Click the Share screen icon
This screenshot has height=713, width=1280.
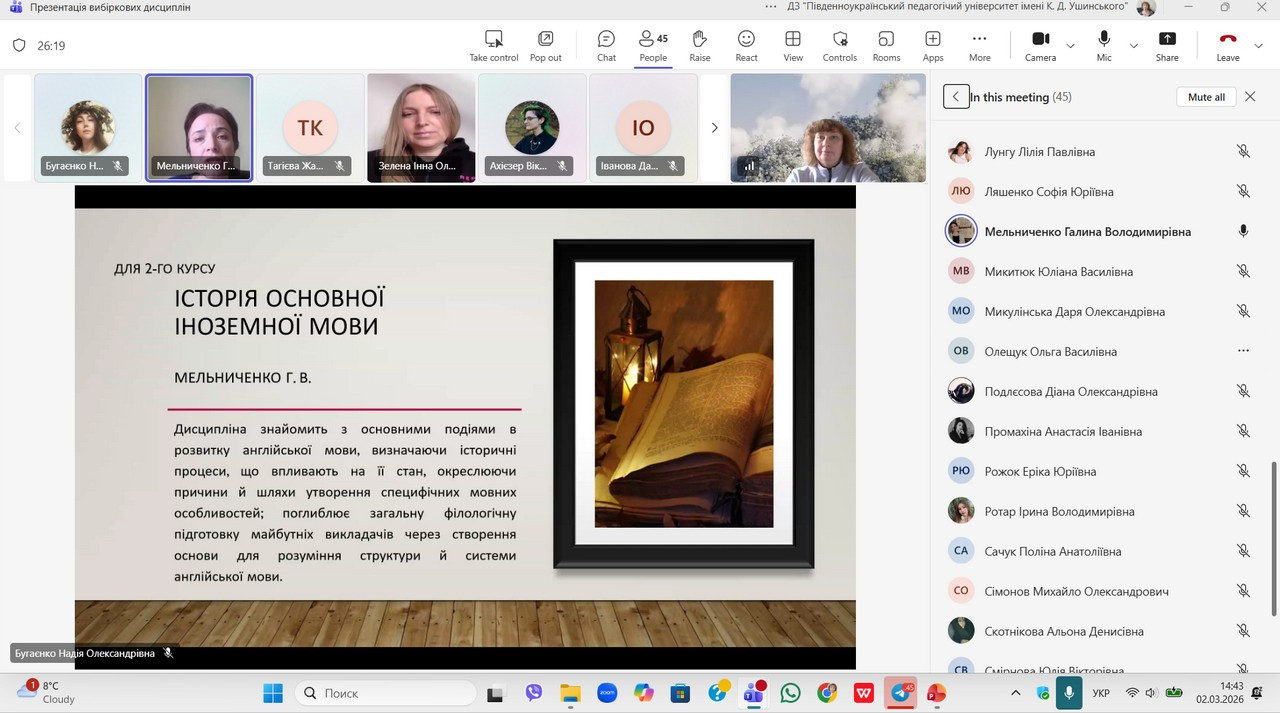(x=1167, y=45)
